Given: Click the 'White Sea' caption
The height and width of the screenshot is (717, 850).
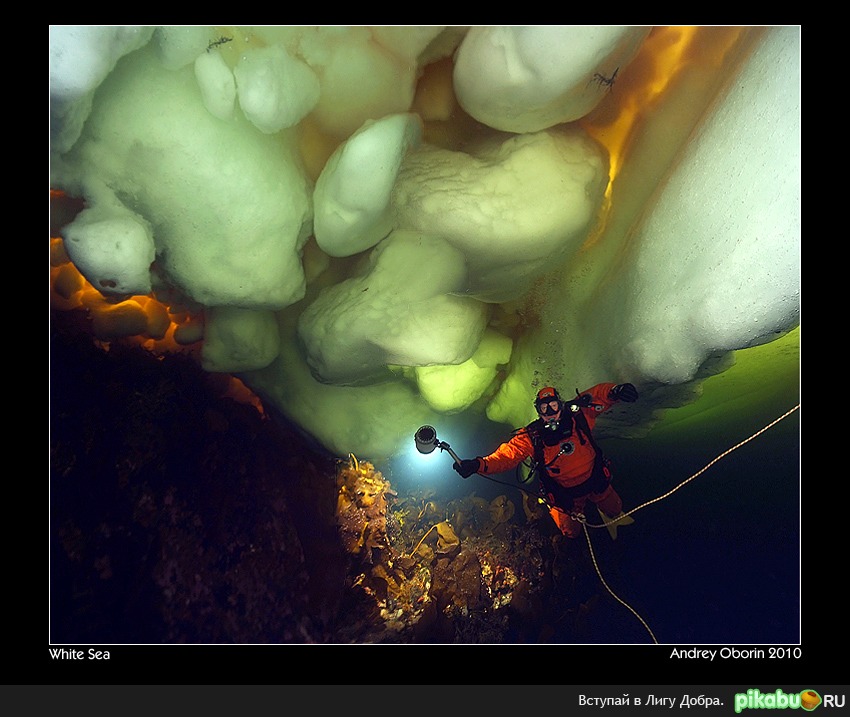Looking at the screenshot, I should pyautogui.click(x=79, y=654).
